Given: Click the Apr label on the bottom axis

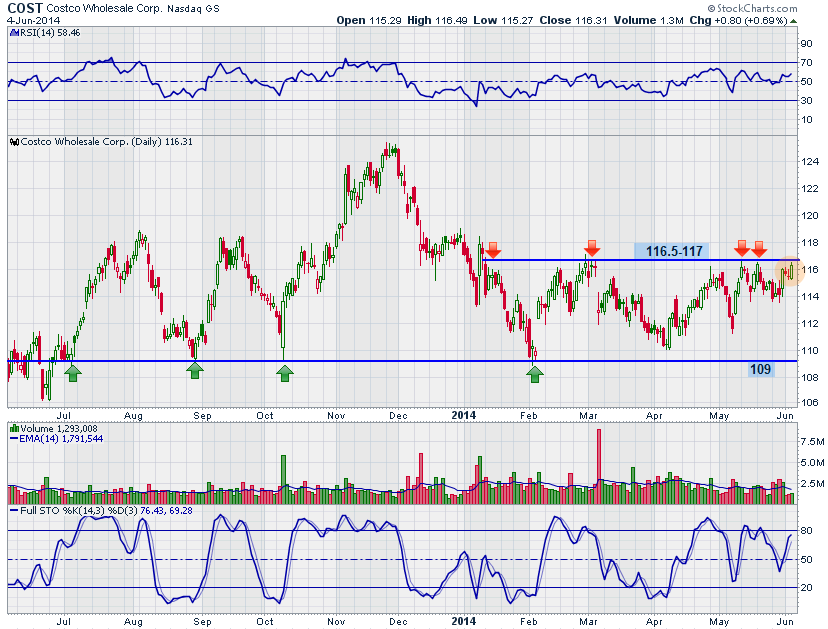Looking at the screenshot, I should tap(654, 622).
